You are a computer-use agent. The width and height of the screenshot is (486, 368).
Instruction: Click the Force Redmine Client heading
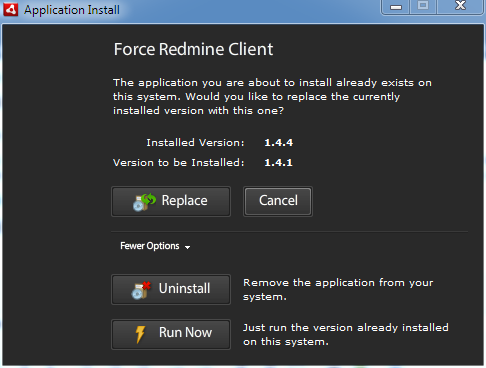(193, 49)
